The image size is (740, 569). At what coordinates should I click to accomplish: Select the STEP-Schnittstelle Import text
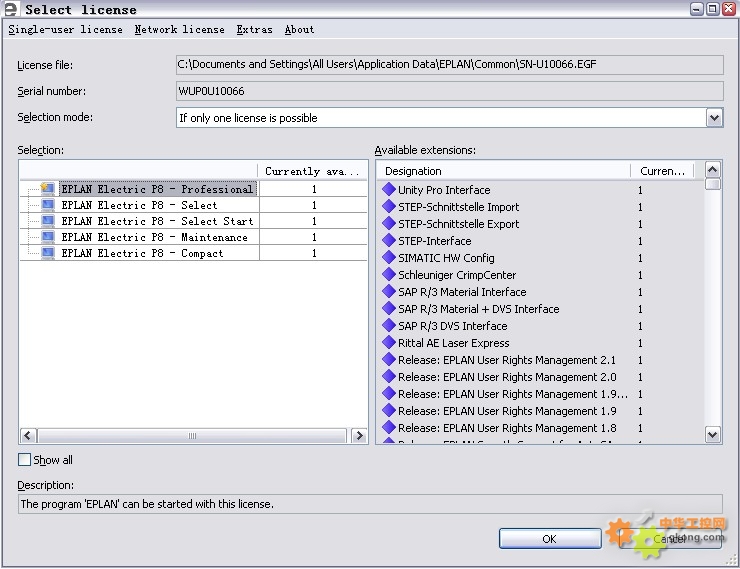pos(458,207)
